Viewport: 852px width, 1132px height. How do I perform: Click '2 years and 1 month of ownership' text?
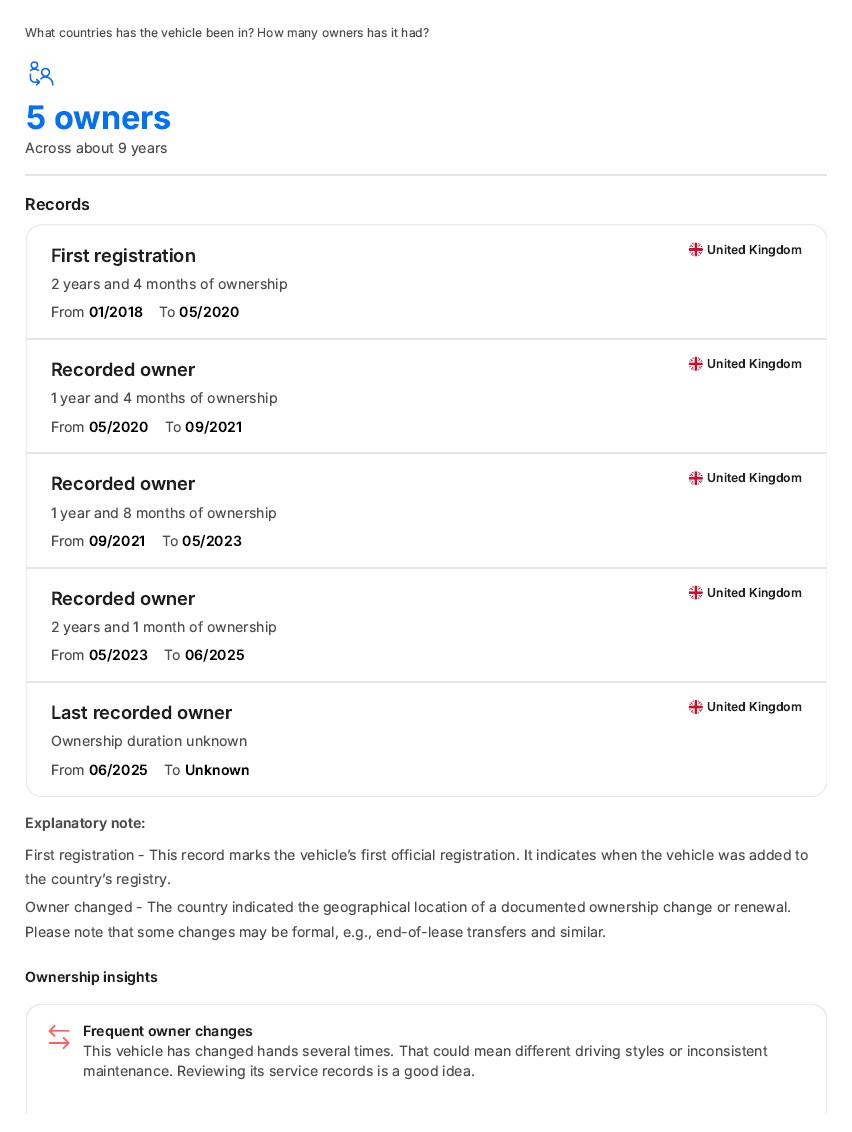(164, 627)
